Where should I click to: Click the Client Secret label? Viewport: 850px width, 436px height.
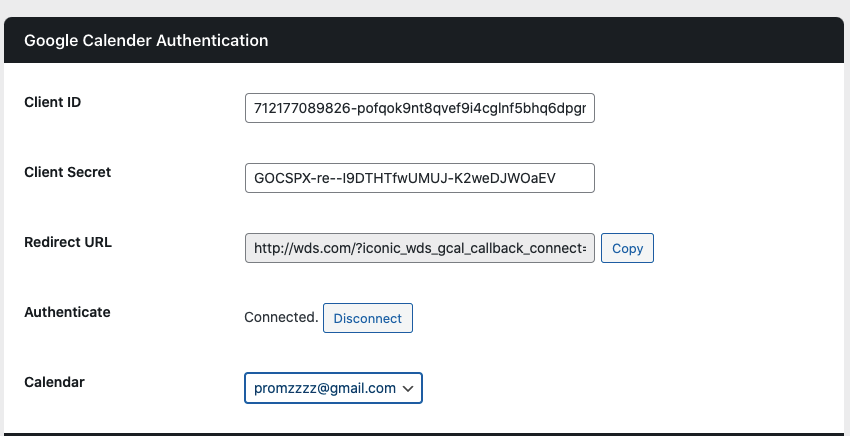(67, 172)
